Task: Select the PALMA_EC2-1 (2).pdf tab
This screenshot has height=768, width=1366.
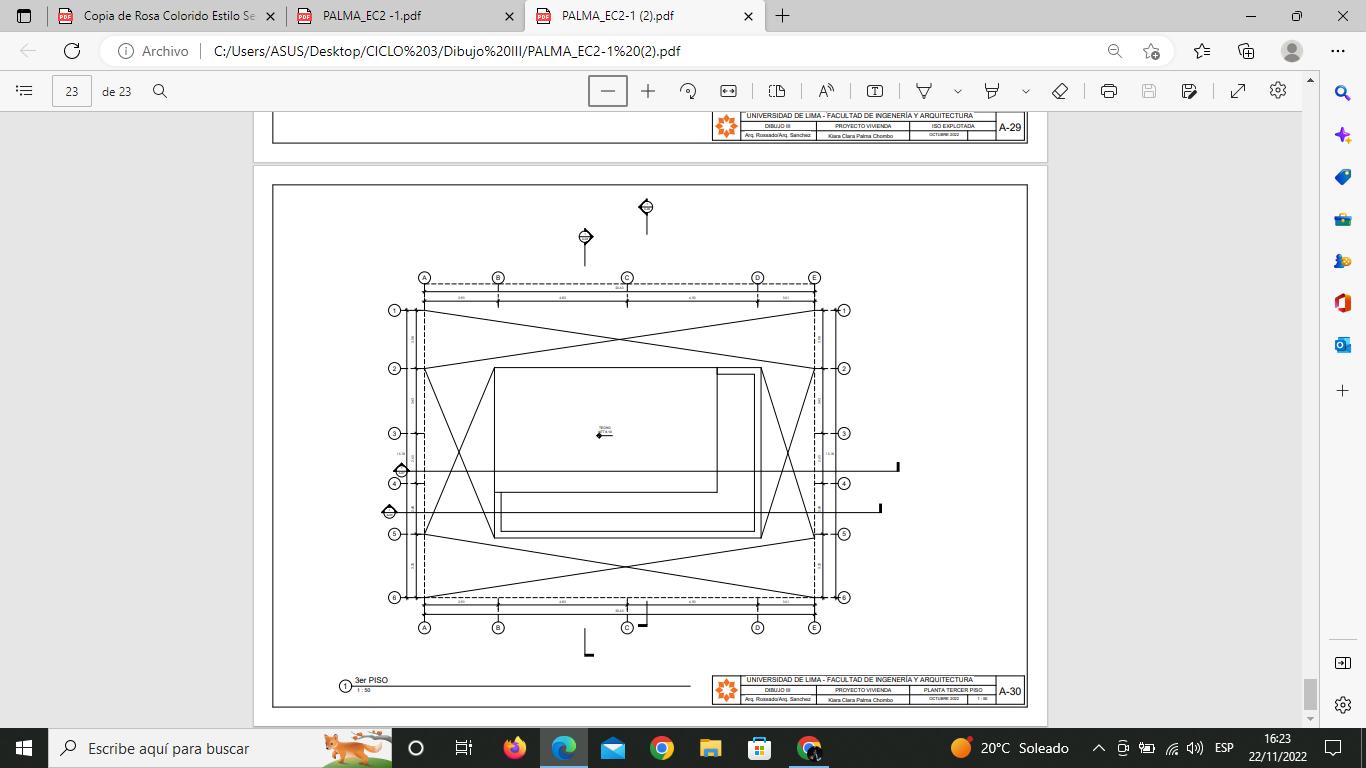Action: 645,16
